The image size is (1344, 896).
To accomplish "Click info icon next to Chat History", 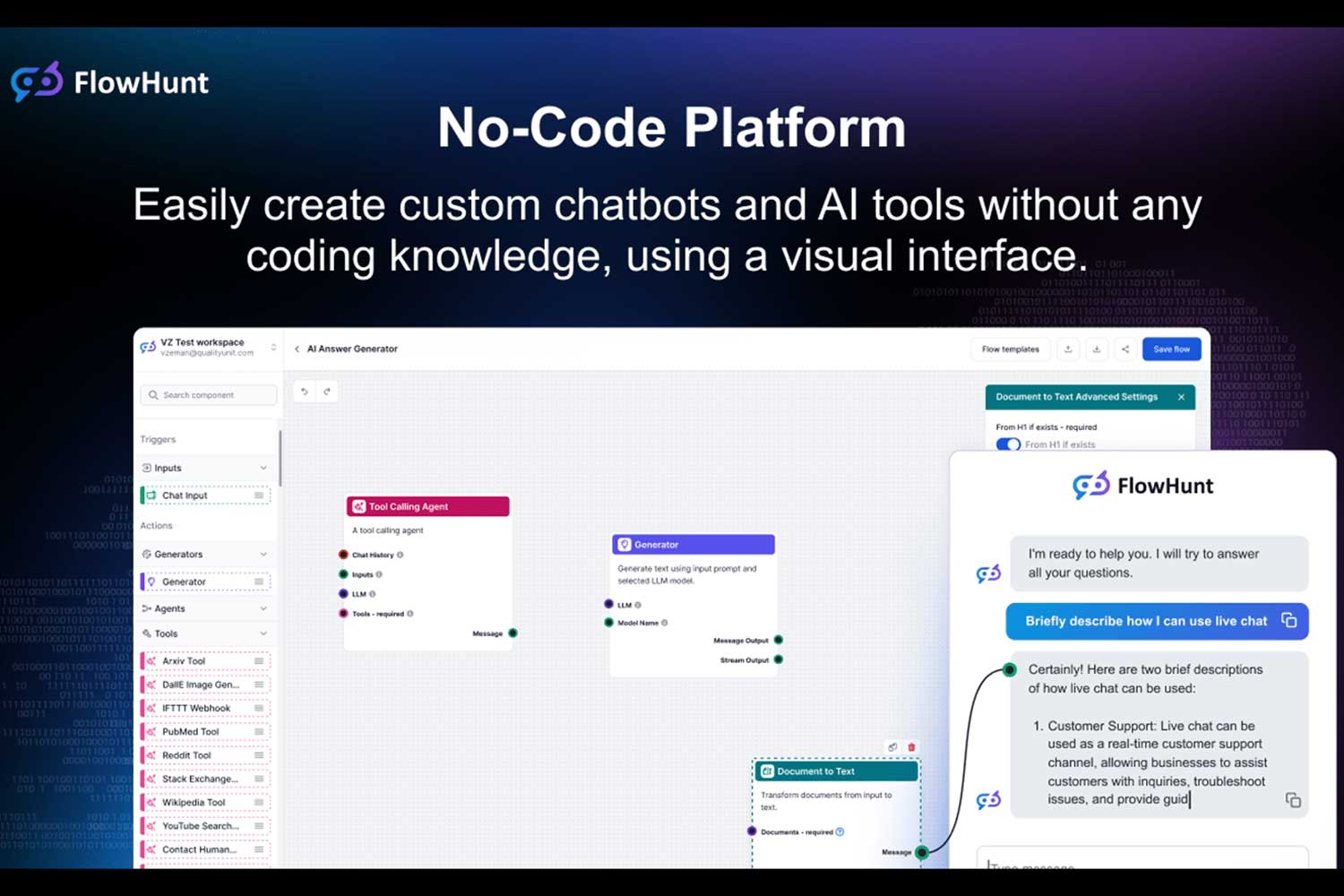I will click(400, 556).
